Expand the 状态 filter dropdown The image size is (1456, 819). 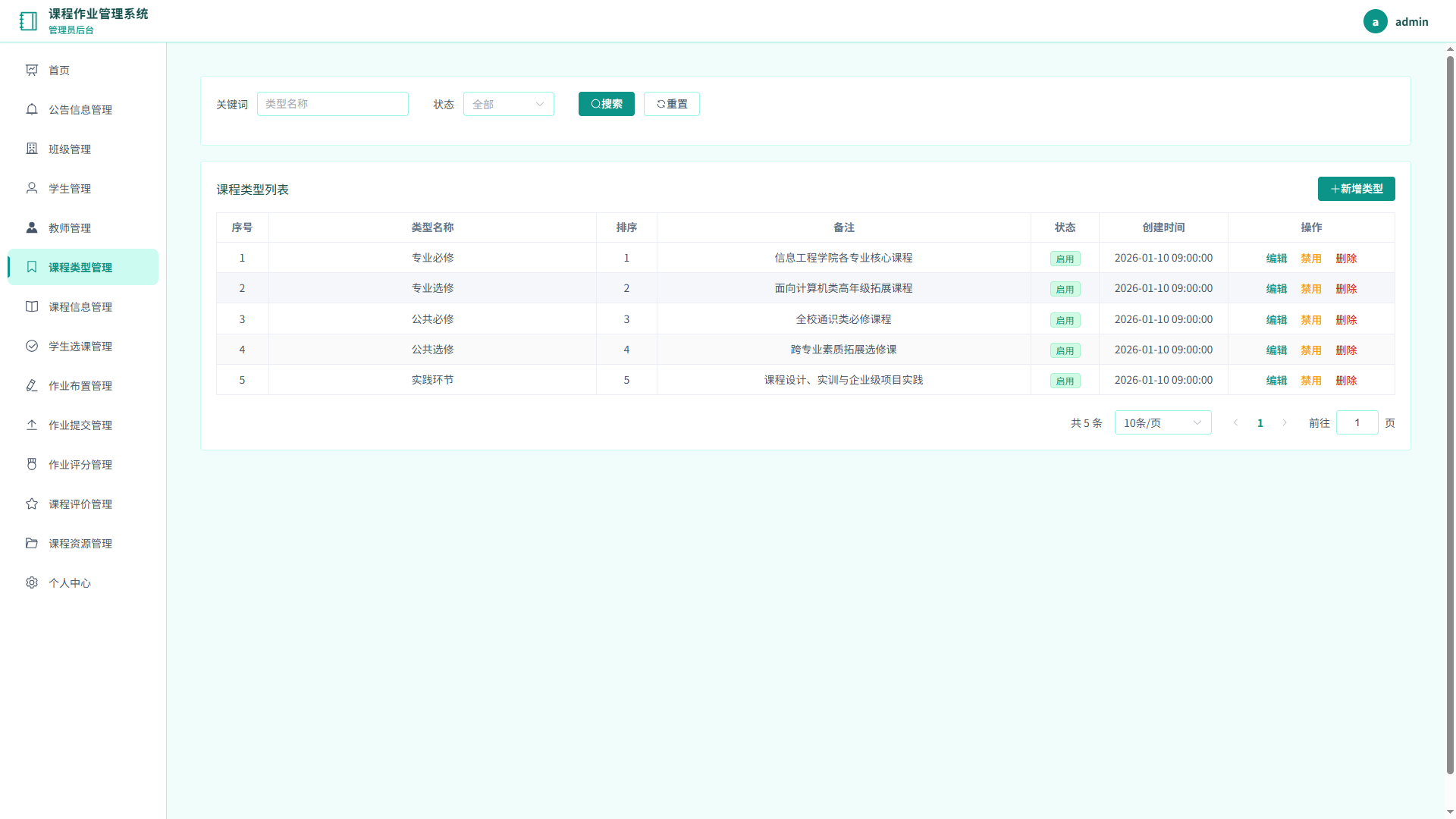pyautogui.click(x=509, y=104)
